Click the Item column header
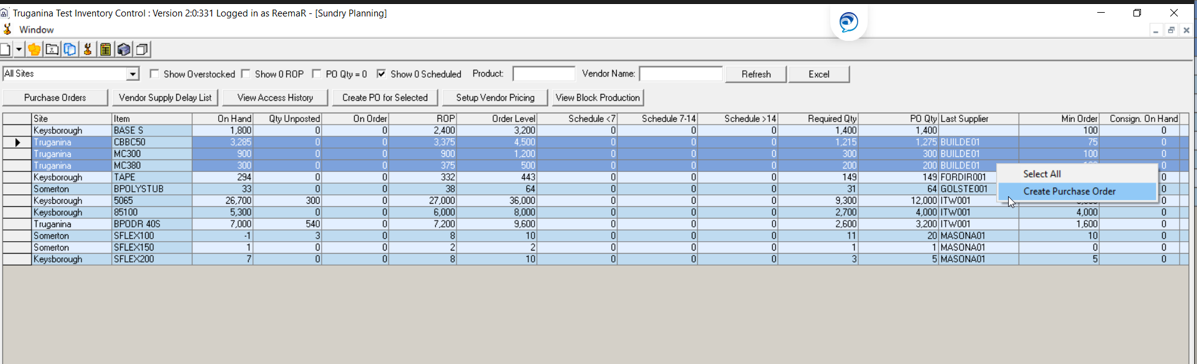Image resolution: width=1197 pixels, height=364 pixels. coord(151,119)
